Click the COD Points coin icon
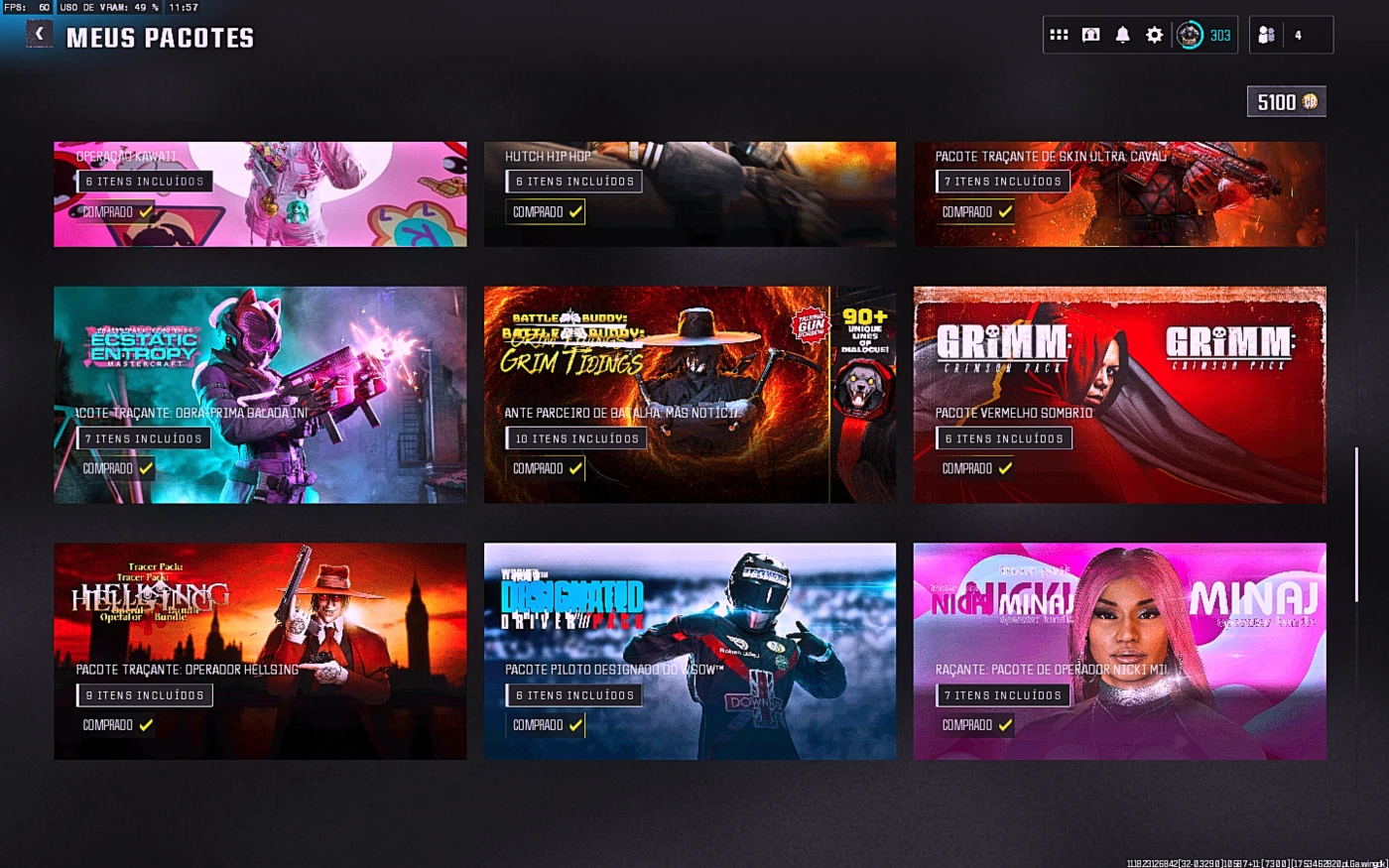Viewport: 1389px width, 868px height. pos(1310,101)
